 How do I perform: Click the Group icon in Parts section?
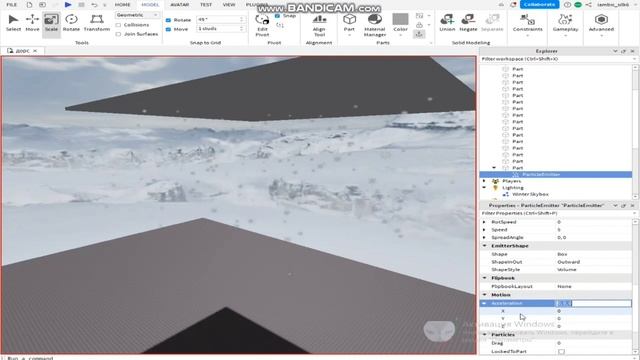click(x=419, y=16)
